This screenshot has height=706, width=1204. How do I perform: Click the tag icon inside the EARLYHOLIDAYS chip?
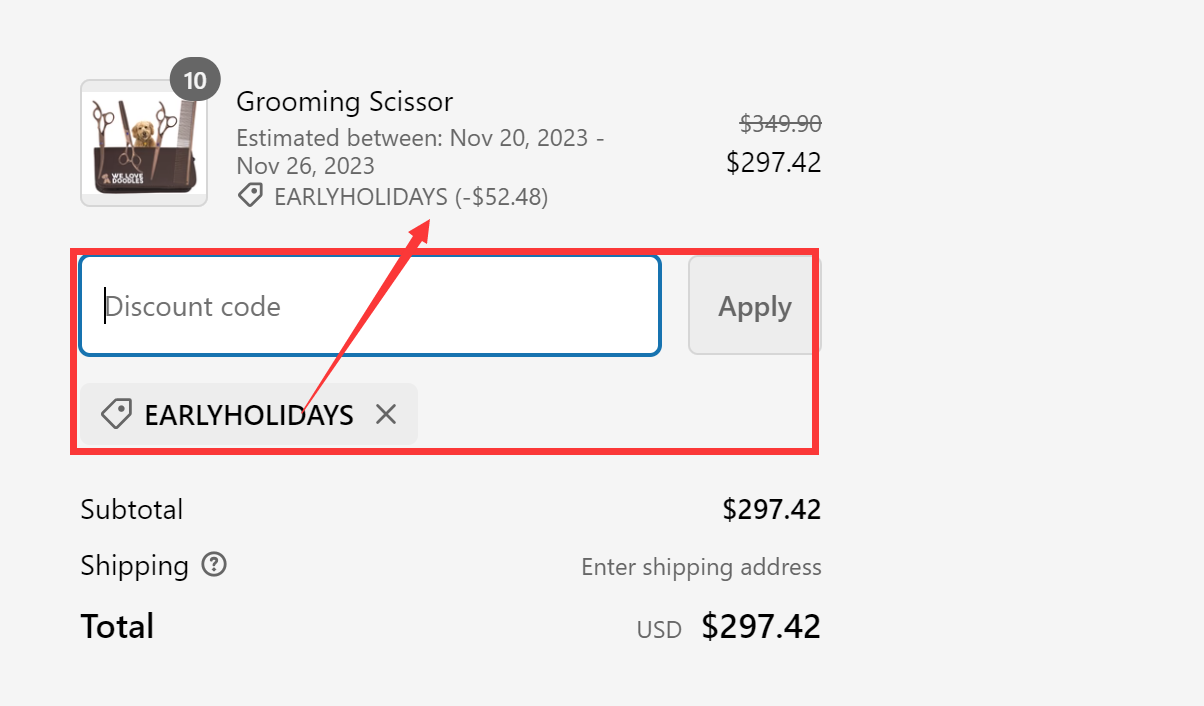pyautogui.click(x=116, y=413)
